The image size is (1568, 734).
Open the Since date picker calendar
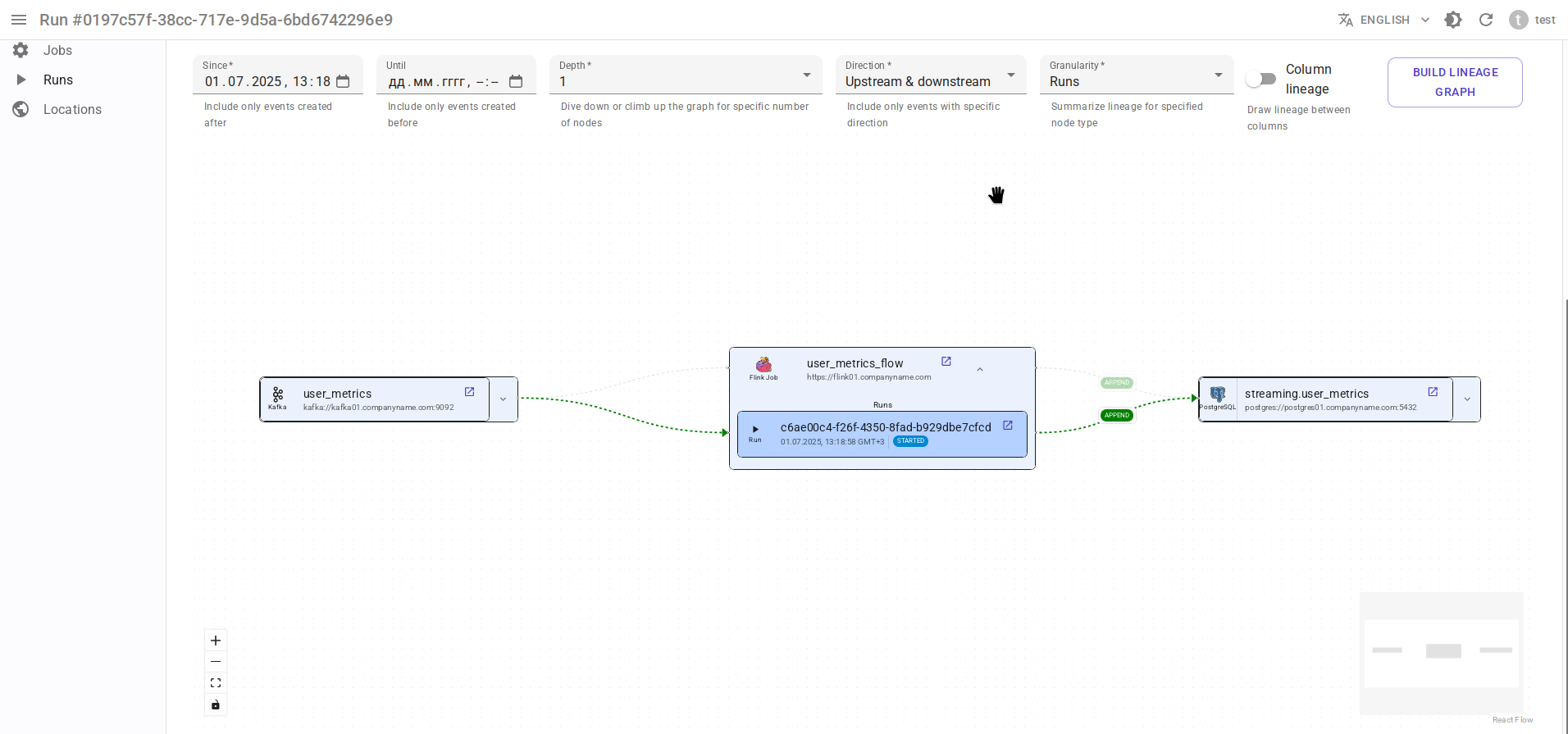coord(343,81)
